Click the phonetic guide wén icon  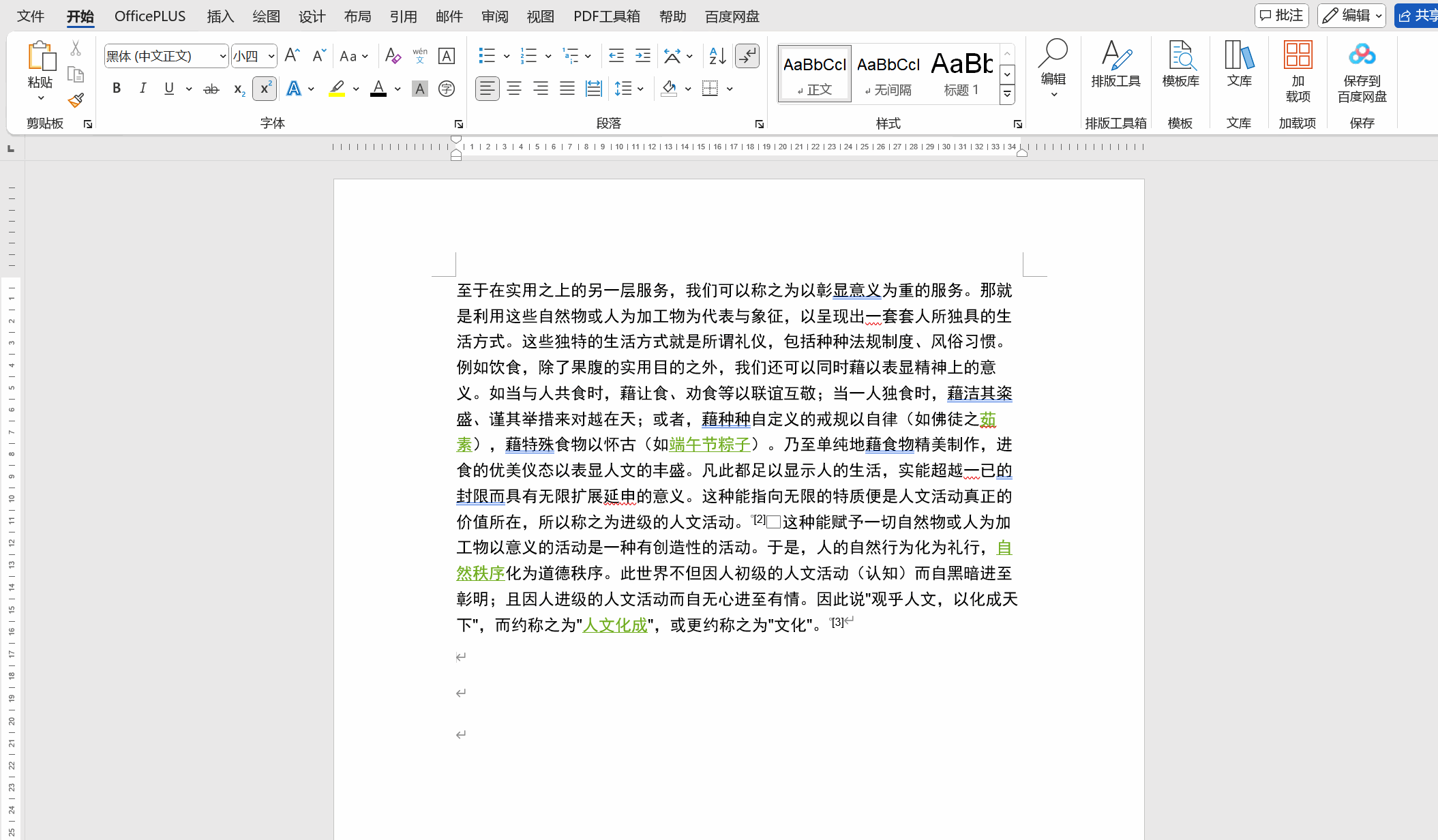[x=420, y=56]
